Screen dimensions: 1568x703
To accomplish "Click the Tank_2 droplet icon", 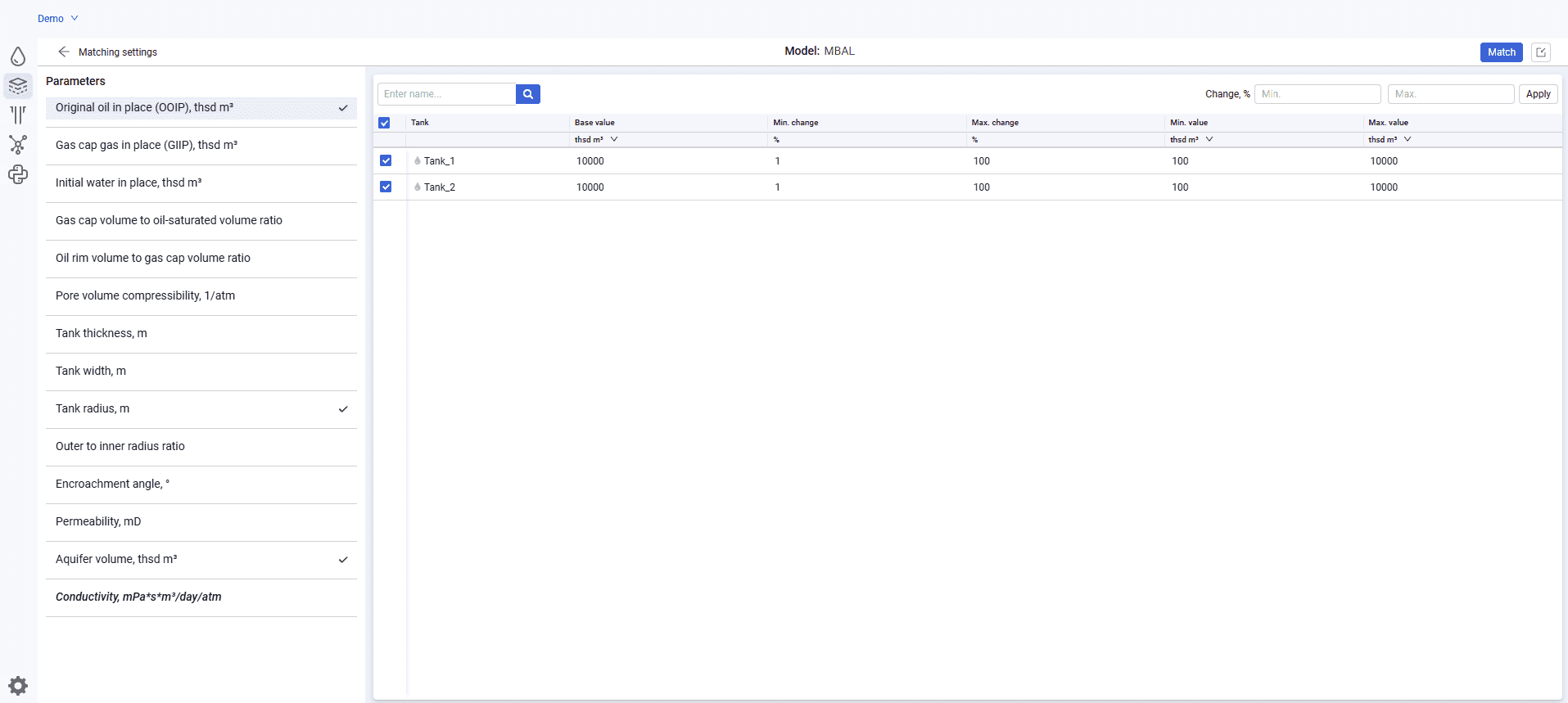I will tap(418, 187).
